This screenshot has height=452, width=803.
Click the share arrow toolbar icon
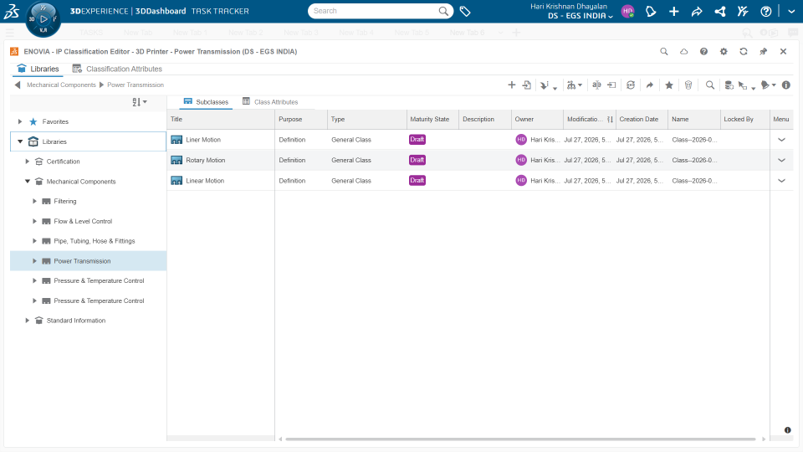coord(649,85)
